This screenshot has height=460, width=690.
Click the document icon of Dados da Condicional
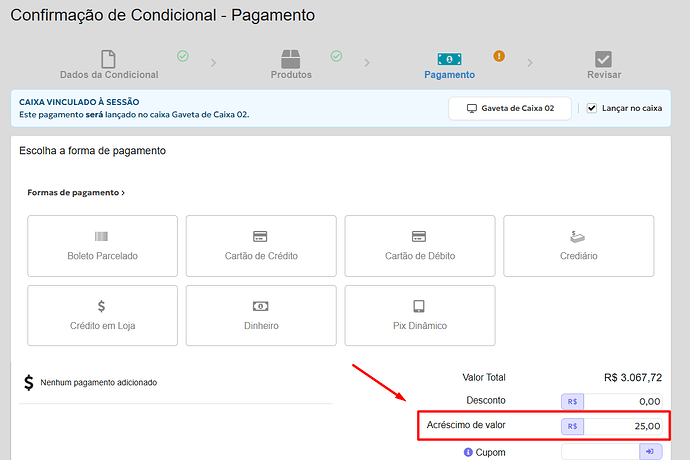[x=108, y=59]
